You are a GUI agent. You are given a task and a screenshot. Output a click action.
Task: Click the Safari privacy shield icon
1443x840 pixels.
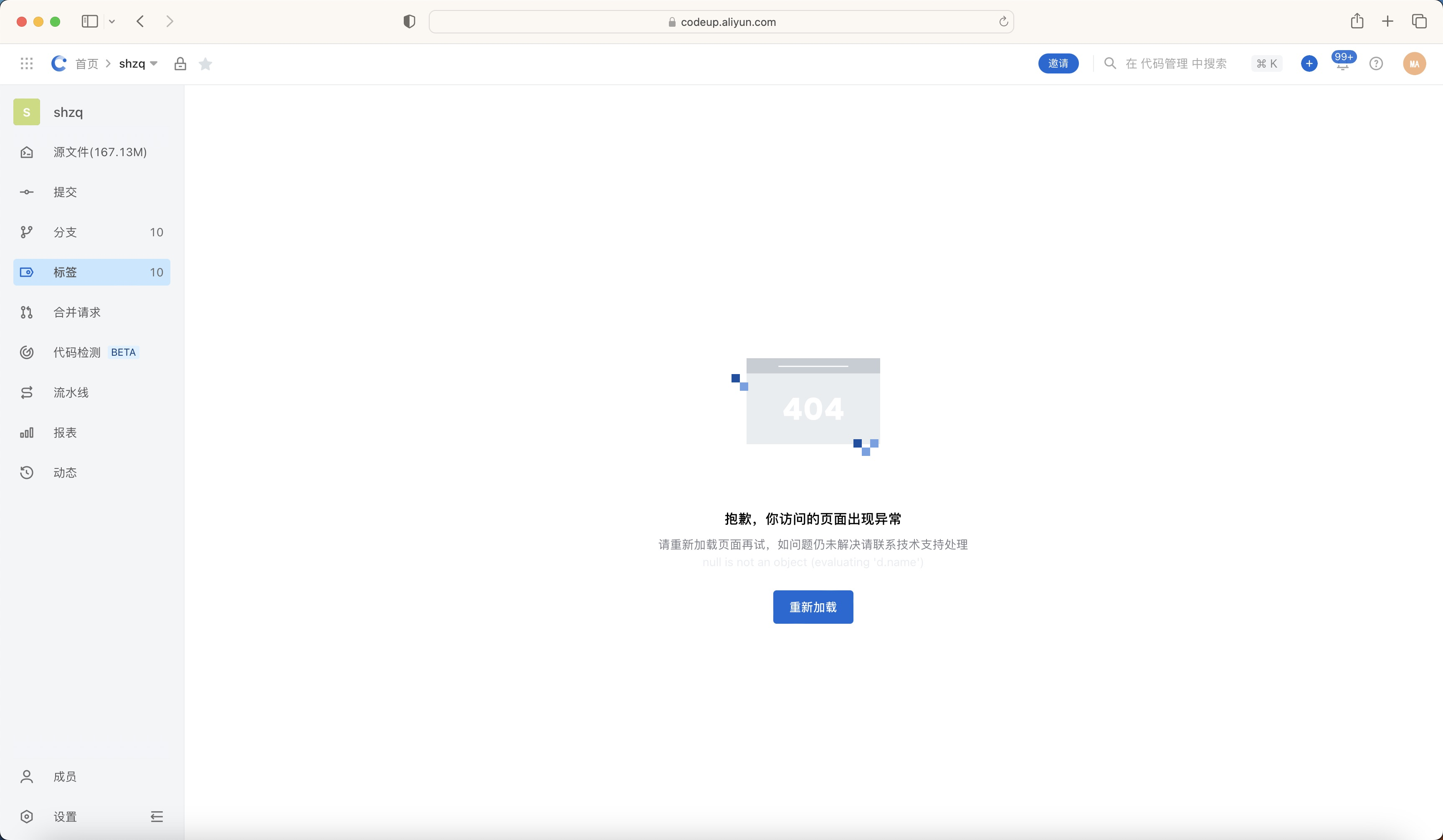(x=409, y=22)
